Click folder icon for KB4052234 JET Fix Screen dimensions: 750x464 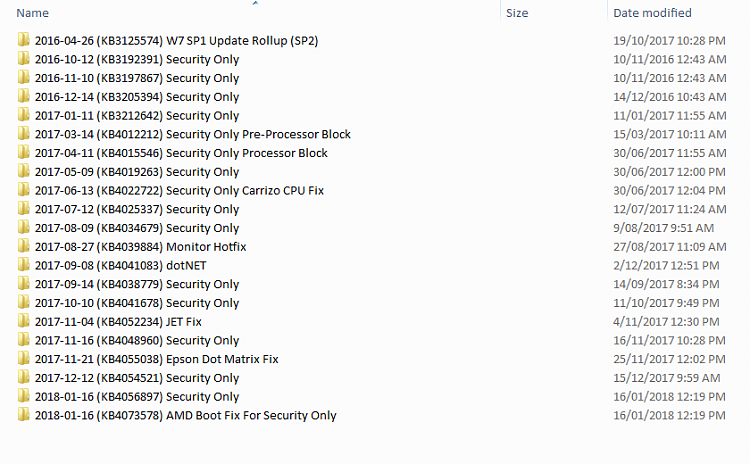[24, 321]
